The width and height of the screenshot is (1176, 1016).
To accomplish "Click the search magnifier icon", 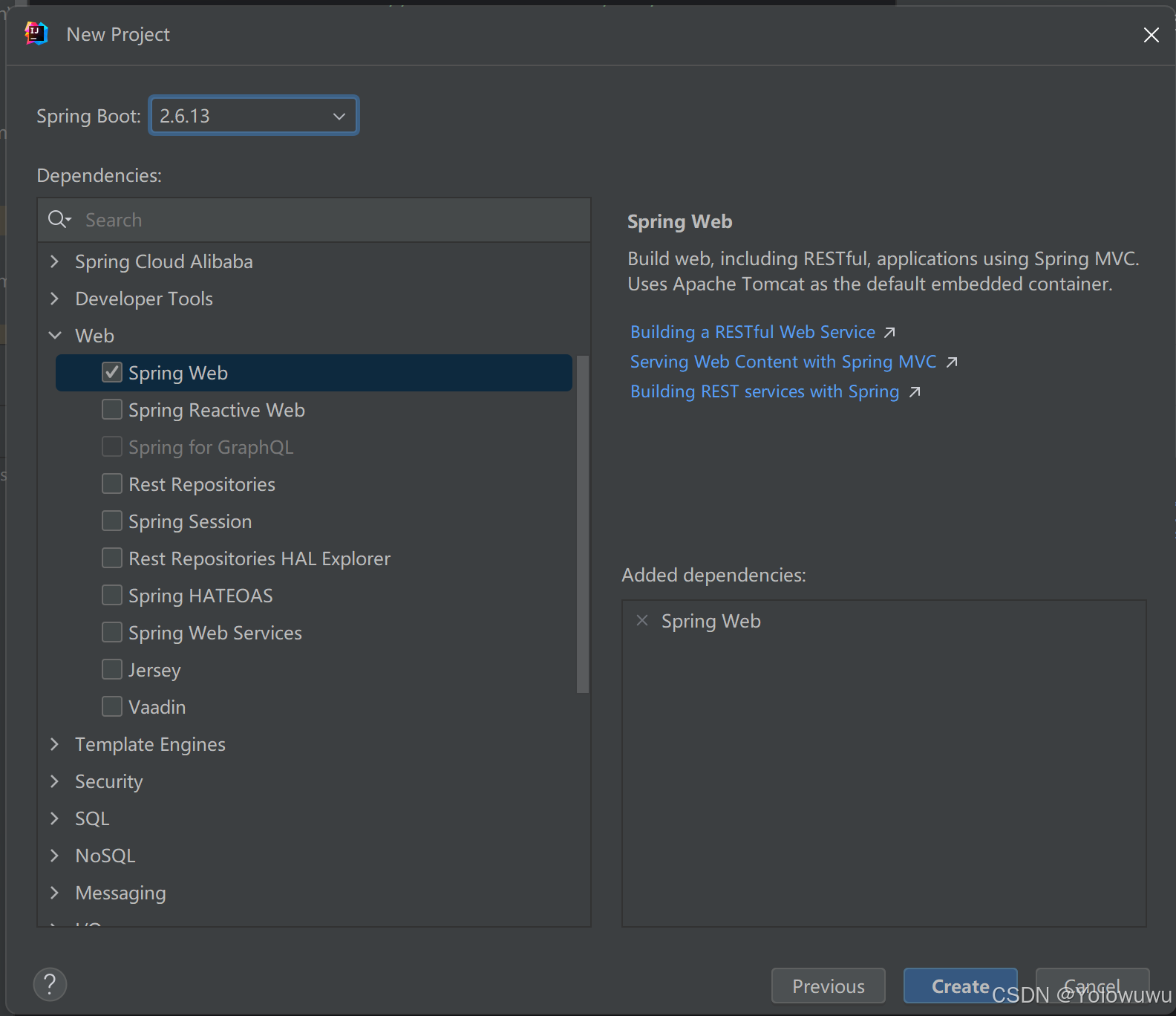I will (x=59, y=220).
